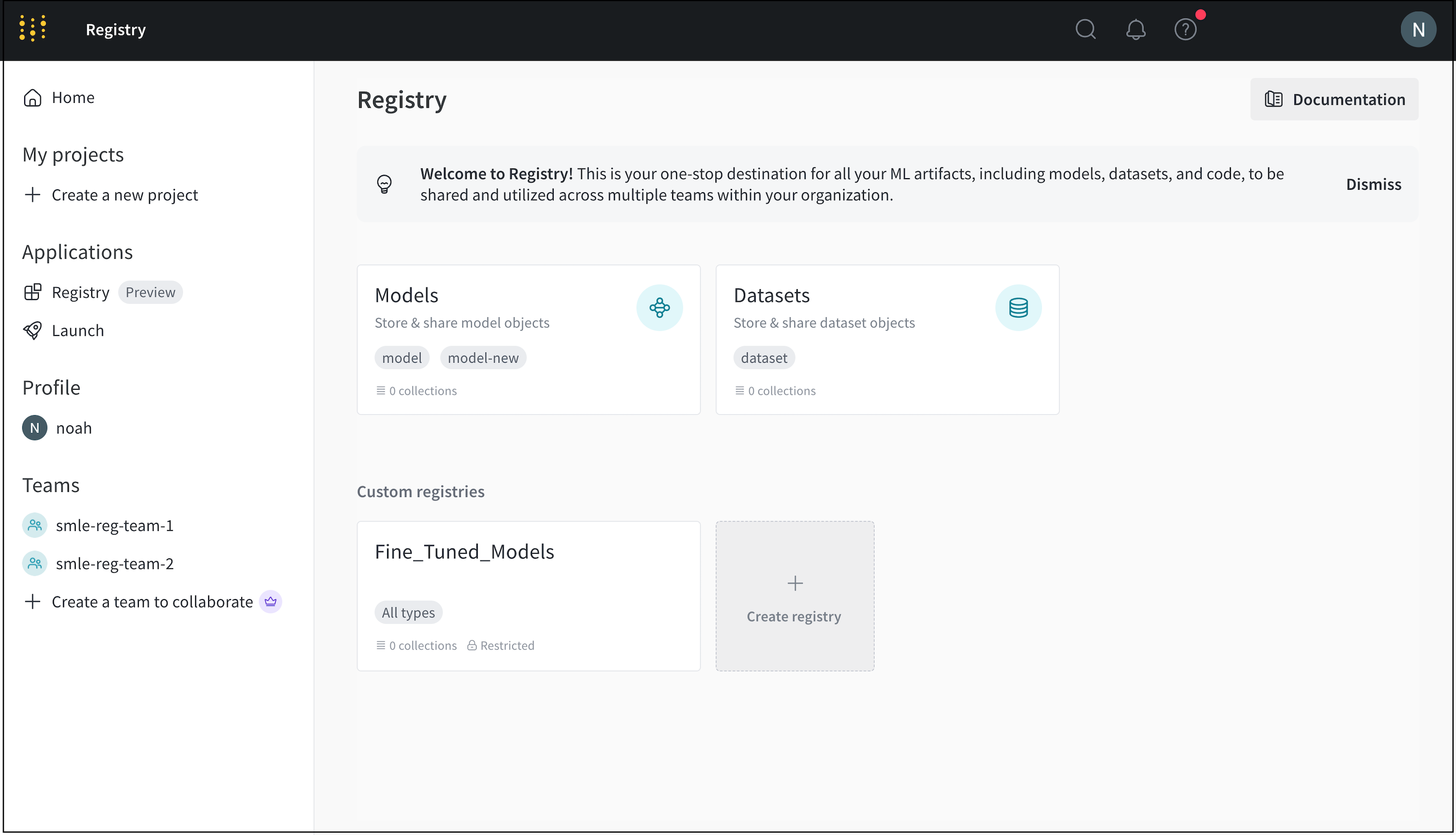Image resolution: width=1456 pixels, height=835 pixels.
Task: Click the noah profile entry
Action: (x=73, y=427)
